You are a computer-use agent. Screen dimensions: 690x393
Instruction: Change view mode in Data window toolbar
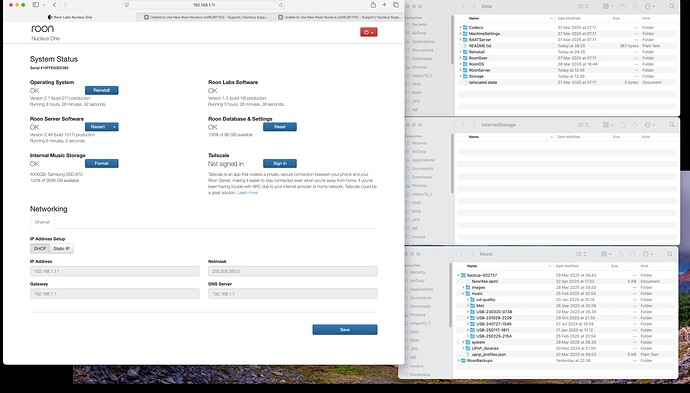(x=583, y=6)
